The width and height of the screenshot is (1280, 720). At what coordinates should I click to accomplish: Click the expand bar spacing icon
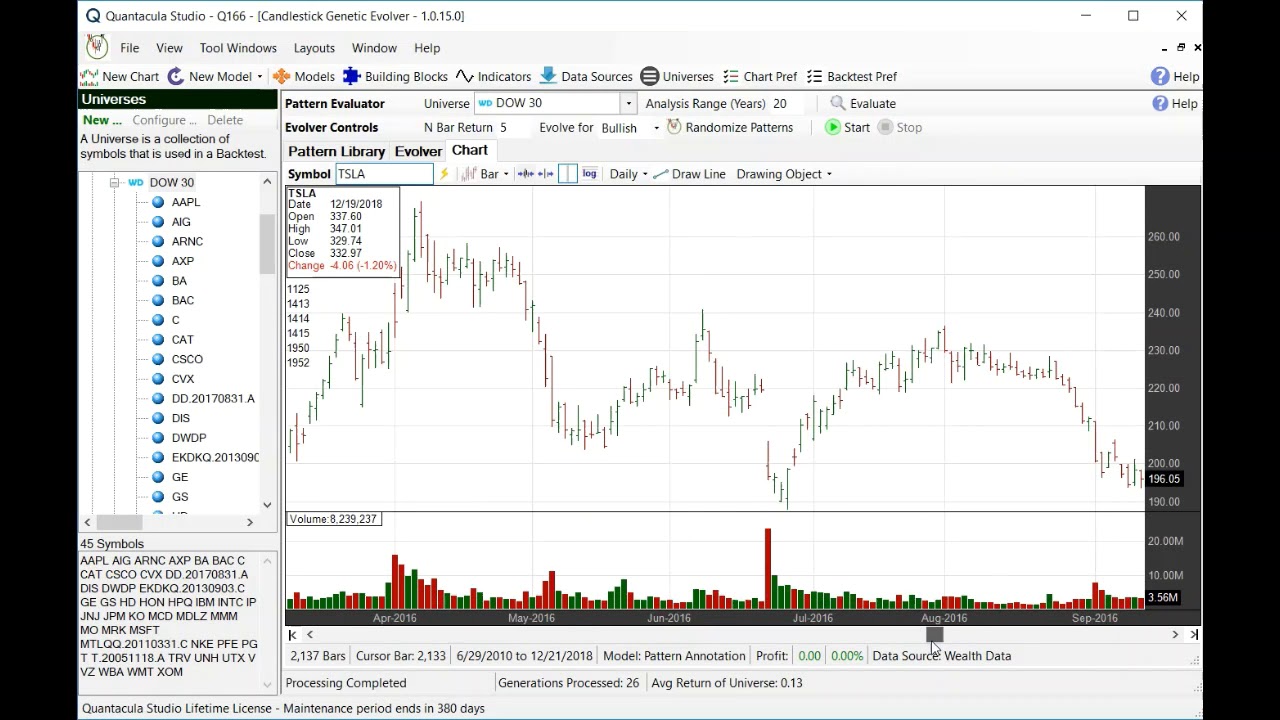[545, 174]
